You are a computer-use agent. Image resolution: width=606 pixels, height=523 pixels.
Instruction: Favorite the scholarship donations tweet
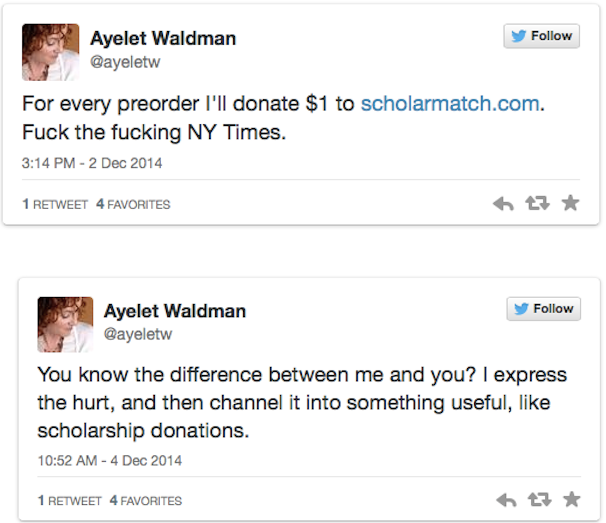click(571, 499)
